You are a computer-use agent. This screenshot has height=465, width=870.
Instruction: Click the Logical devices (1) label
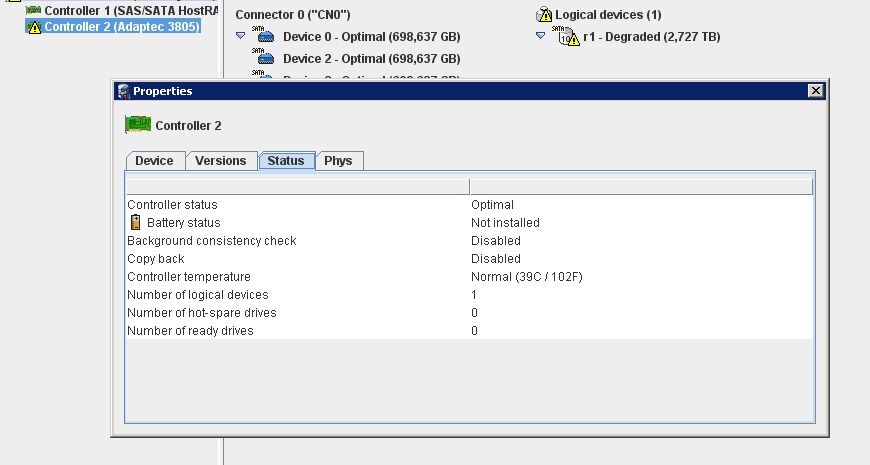click(608, 15)
